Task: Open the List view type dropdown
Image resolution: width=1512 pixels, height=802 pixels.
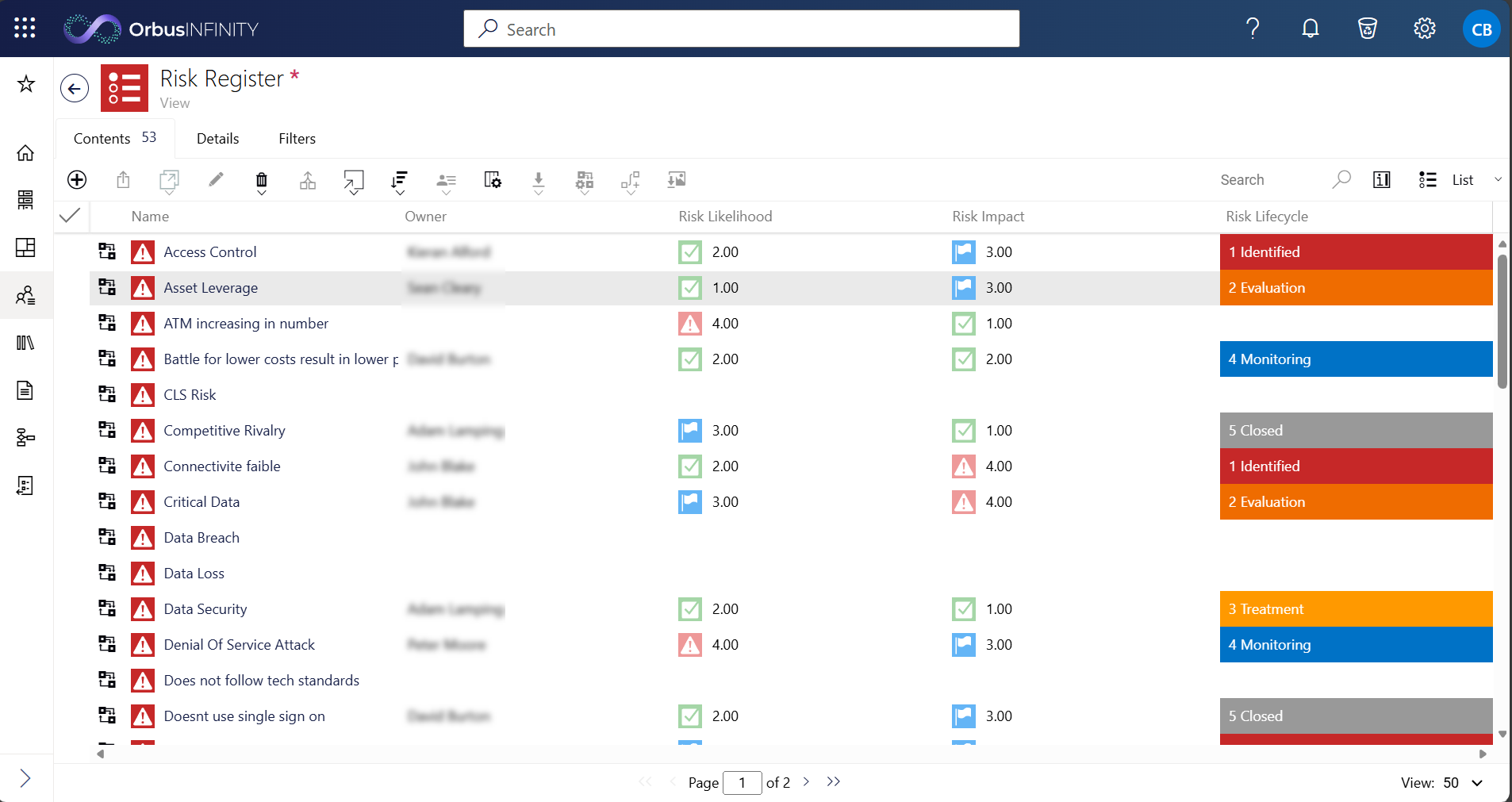Action: 1460,180
